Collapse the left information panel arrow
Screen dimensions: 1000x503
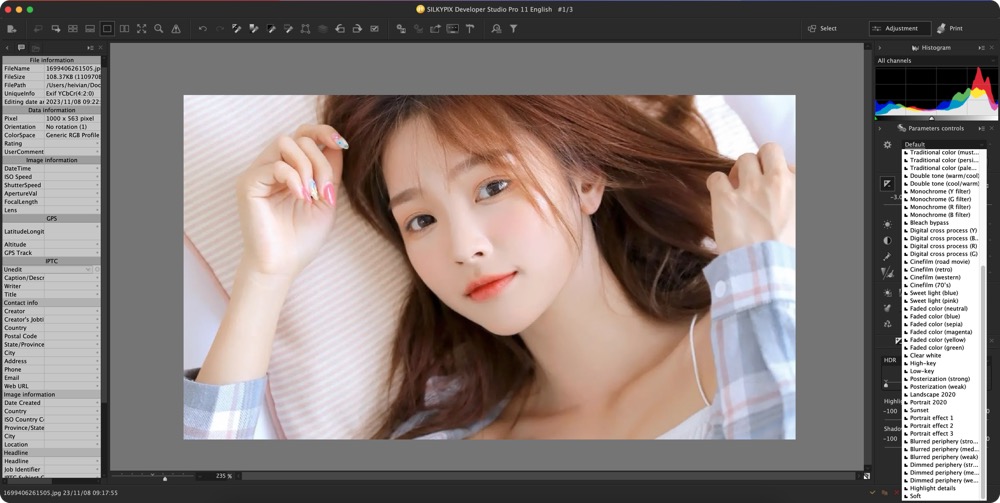click(7, 48)
